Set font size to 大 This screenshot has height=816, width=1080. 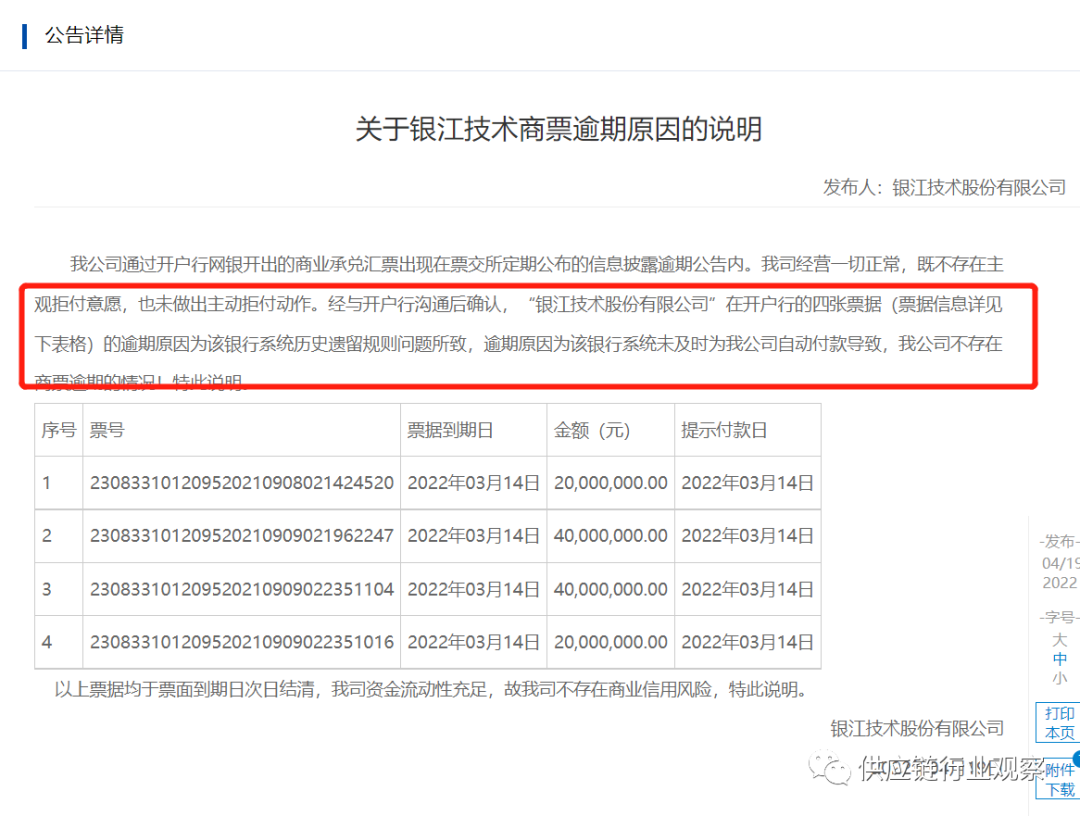point(1059,640)
